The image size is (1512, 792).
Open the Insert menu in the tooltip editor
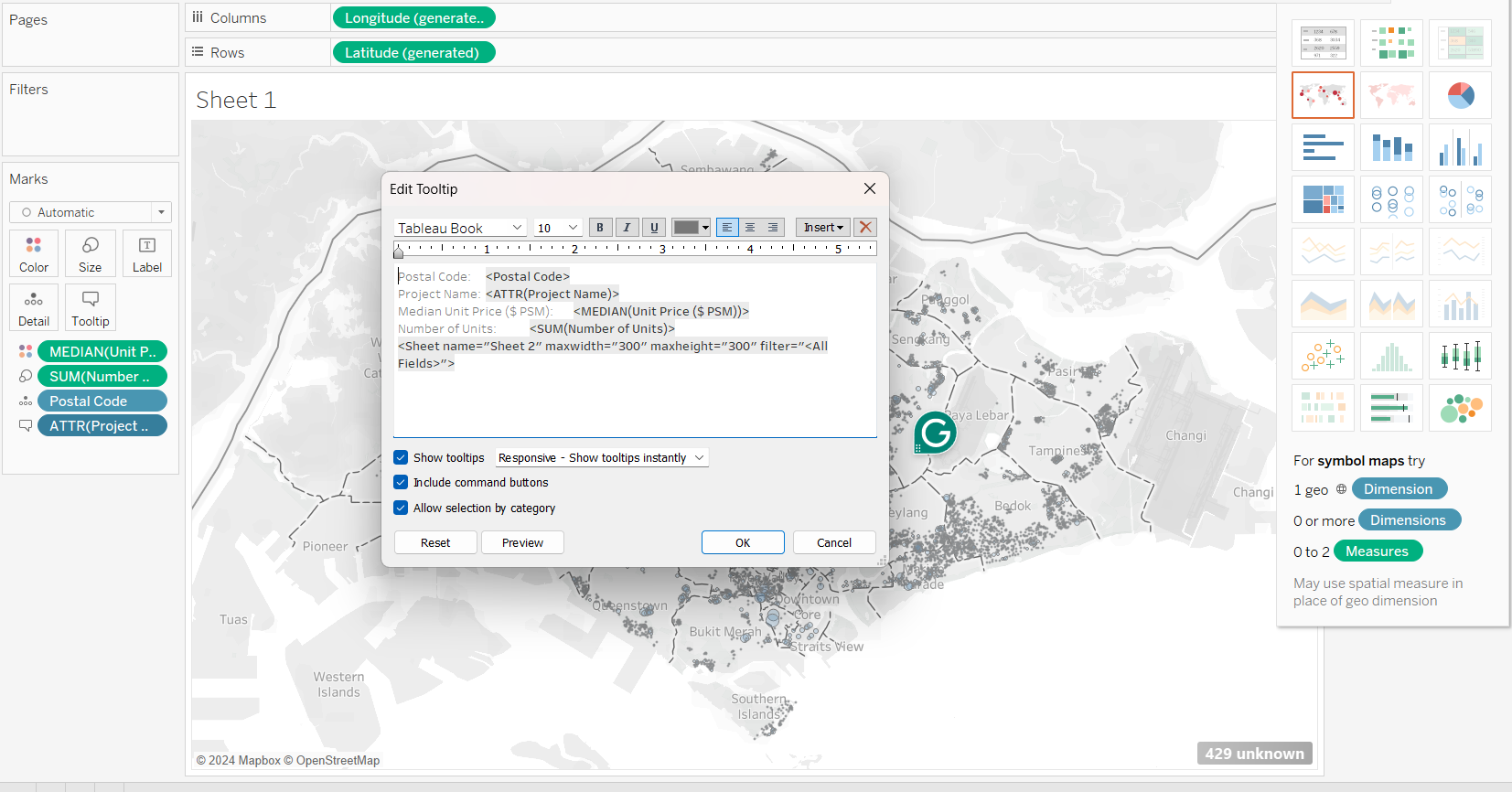tap(822, 228)
